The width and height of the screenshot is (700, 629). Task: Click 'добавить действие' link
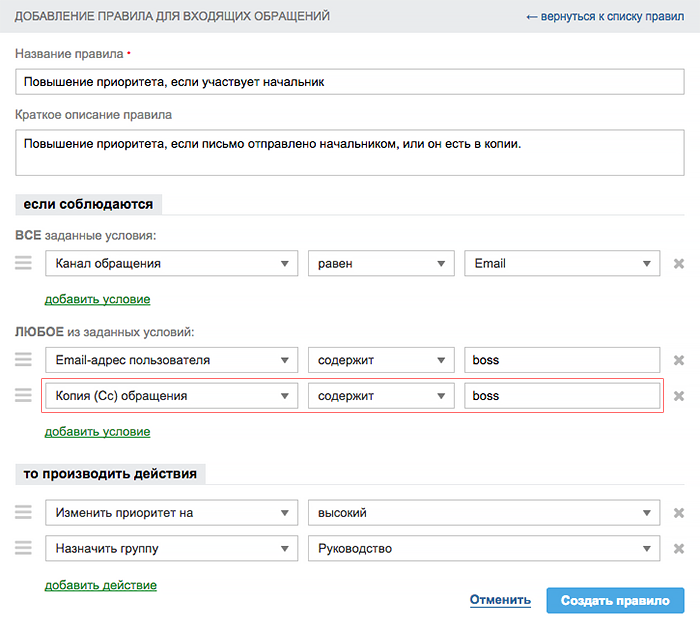pyautogui.click(x=100, y=585)
